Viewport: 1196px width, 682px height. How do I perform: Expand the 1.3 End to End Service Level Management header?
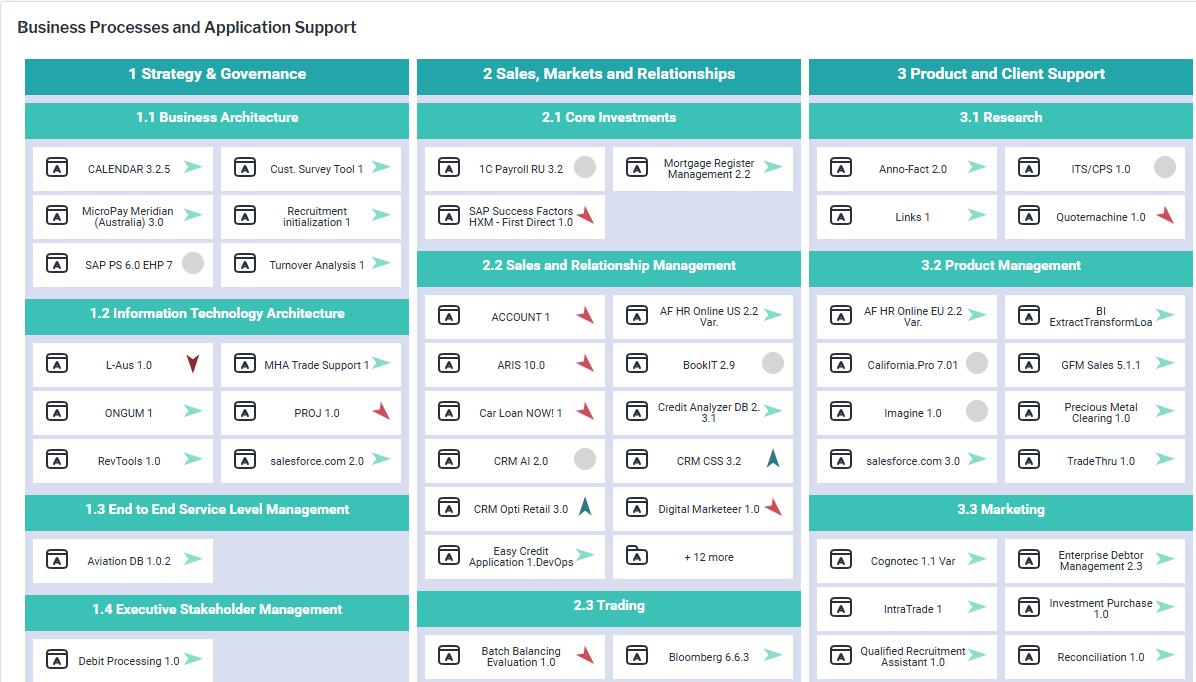click(217, 512)
